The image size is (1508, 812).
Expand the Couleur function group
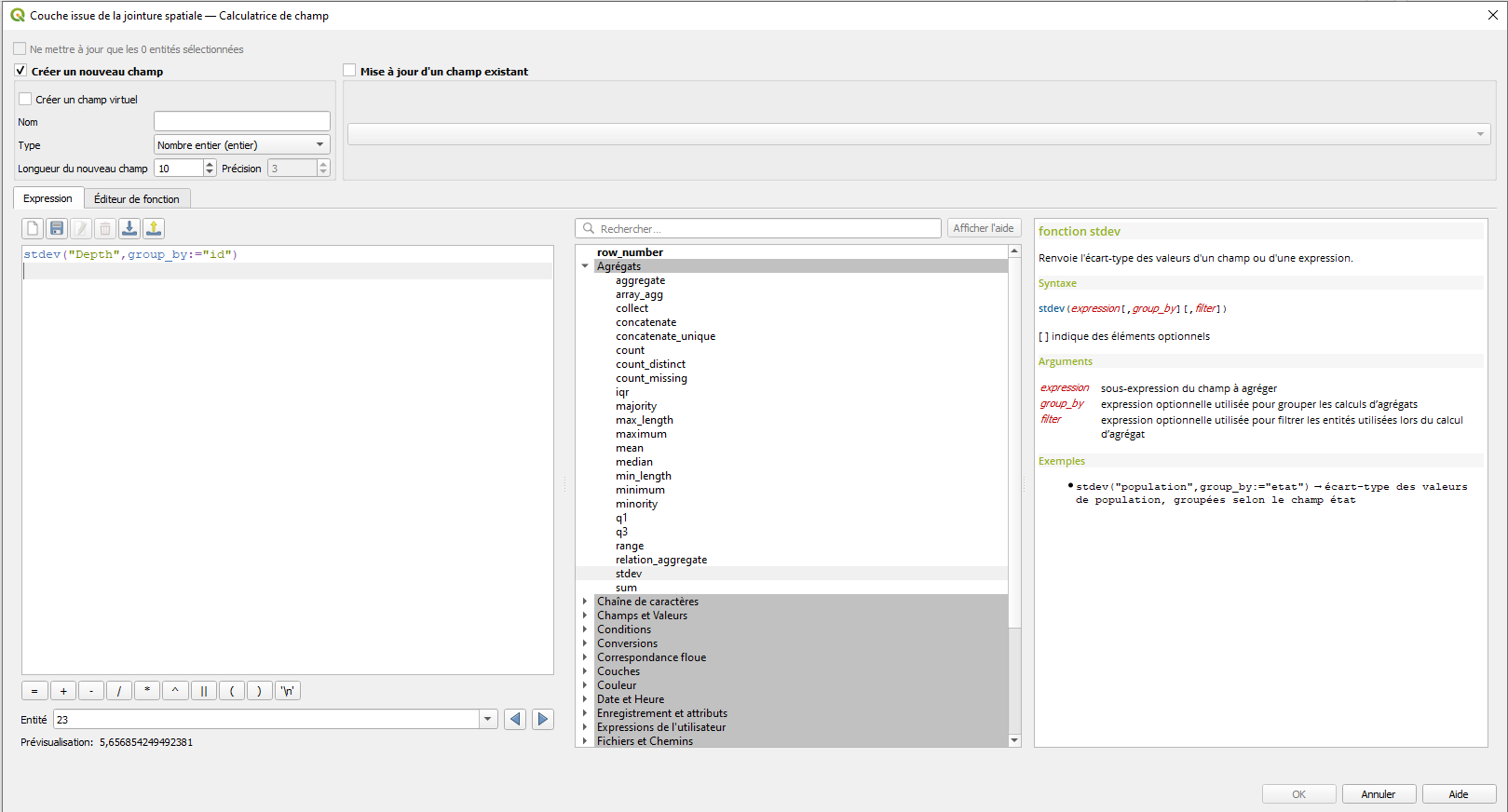[585, 685]
